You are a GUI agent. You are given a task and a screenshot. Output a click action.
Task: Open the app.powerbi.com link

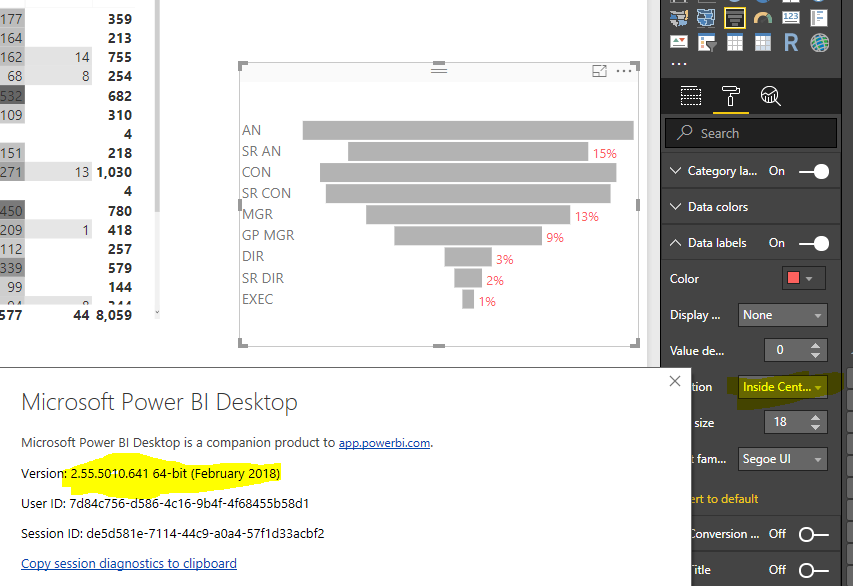384,443
